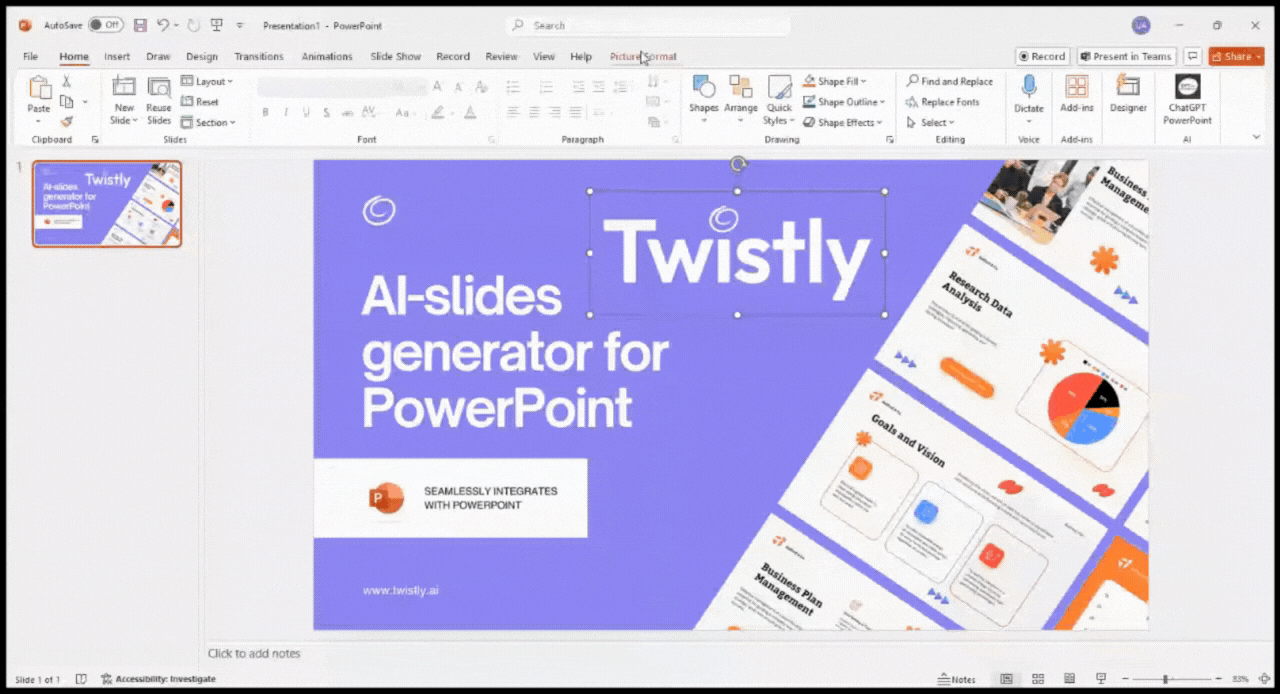Image resolution: width=1280 pixels, height=694 pixels.
Task: Click Present in Teams button
Action: [1126, 56]
